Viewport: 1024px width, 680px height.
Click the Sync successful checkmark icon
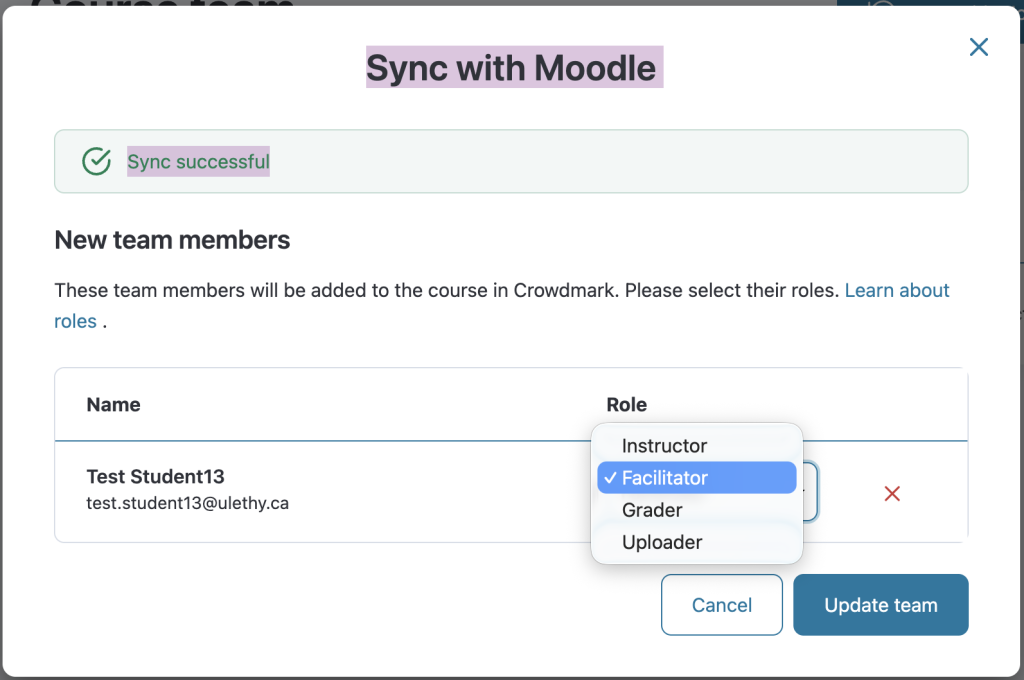tap(97, 161)
